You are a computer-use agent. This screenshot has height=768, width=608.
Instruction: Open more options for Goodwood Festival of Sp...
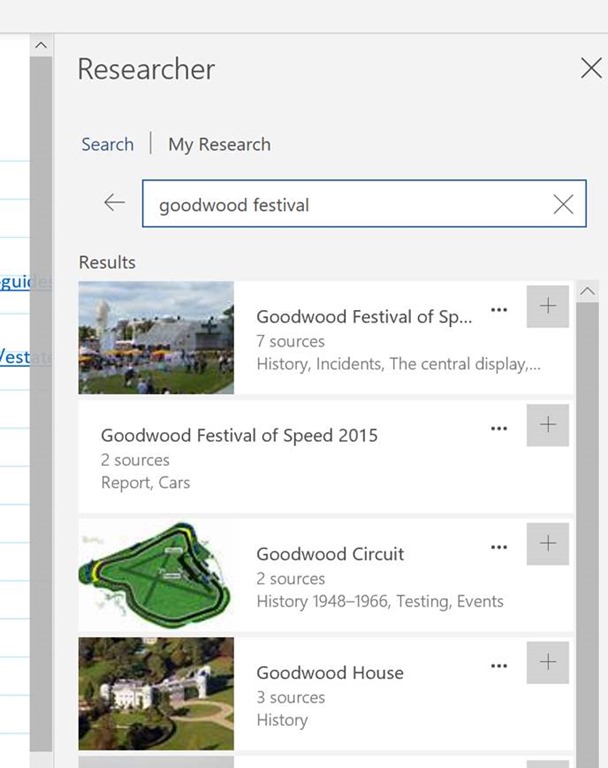tap(499, 310)
